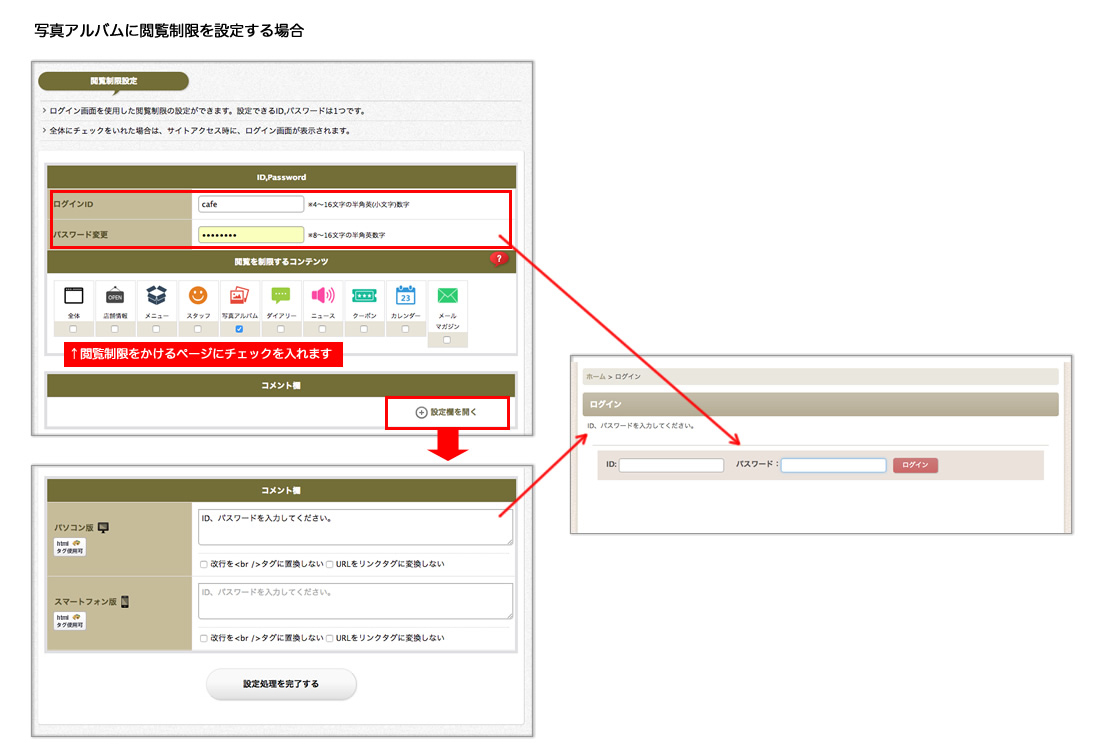Click the パスワード変更 label
Image resolution: width=1100 pixels, height=755 pixels.
pos(81,235)
